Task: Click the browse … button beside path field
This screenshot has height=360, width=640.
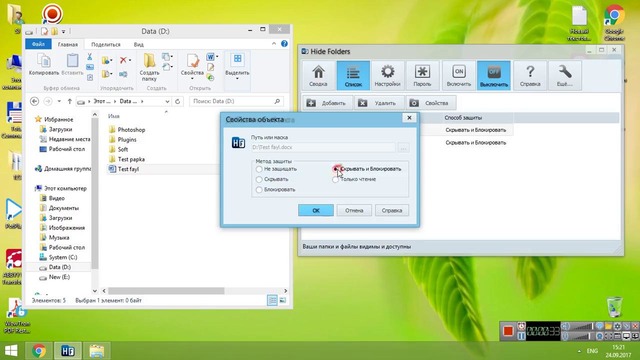Action: click(x=403, y=147)
